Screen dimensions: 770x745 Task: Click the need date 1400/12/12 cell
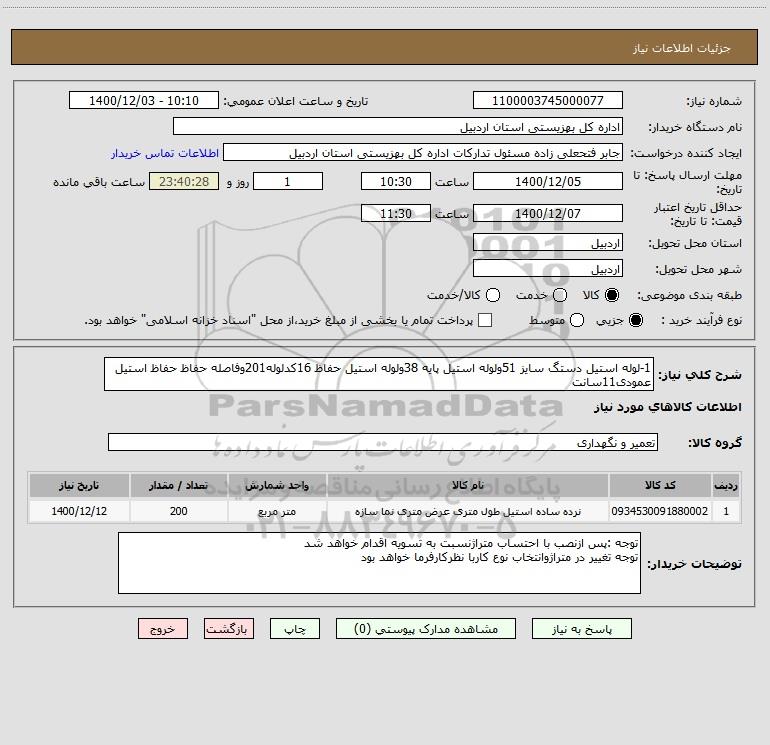point(79,511)
